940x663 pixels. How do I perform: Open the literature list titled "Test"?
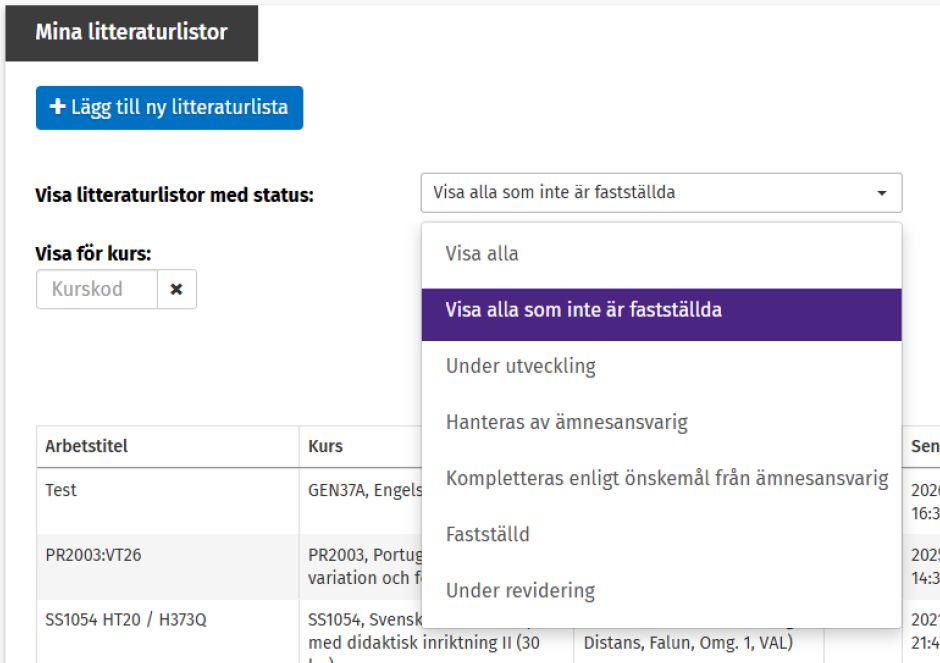[62, 490]
